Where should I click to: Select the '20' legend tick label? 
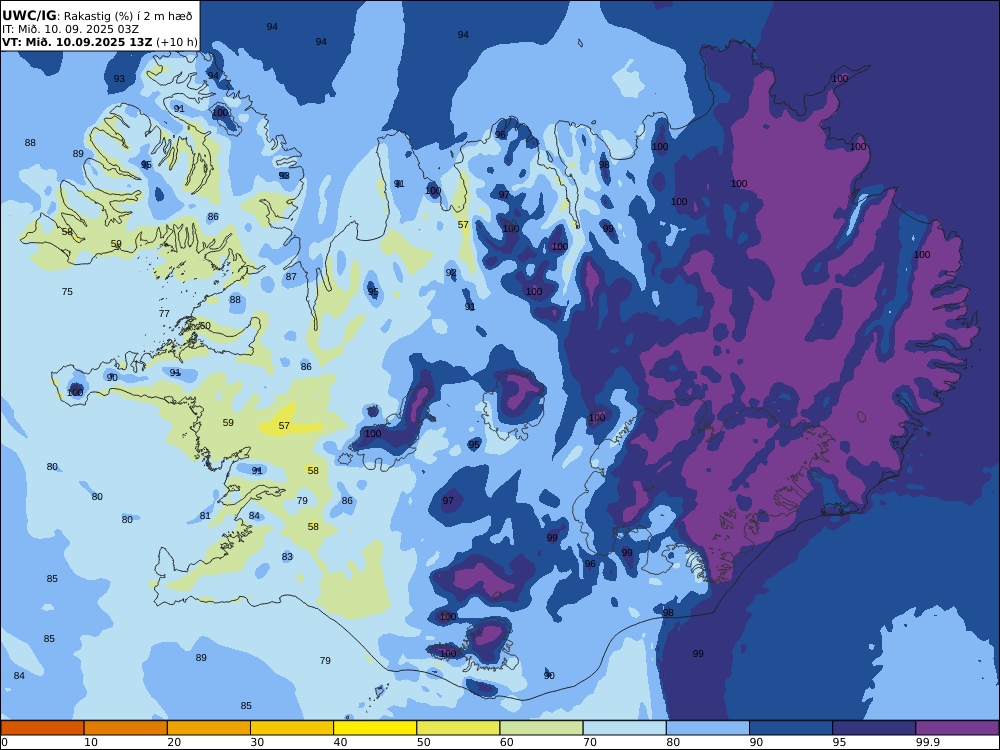pos(174,742)
